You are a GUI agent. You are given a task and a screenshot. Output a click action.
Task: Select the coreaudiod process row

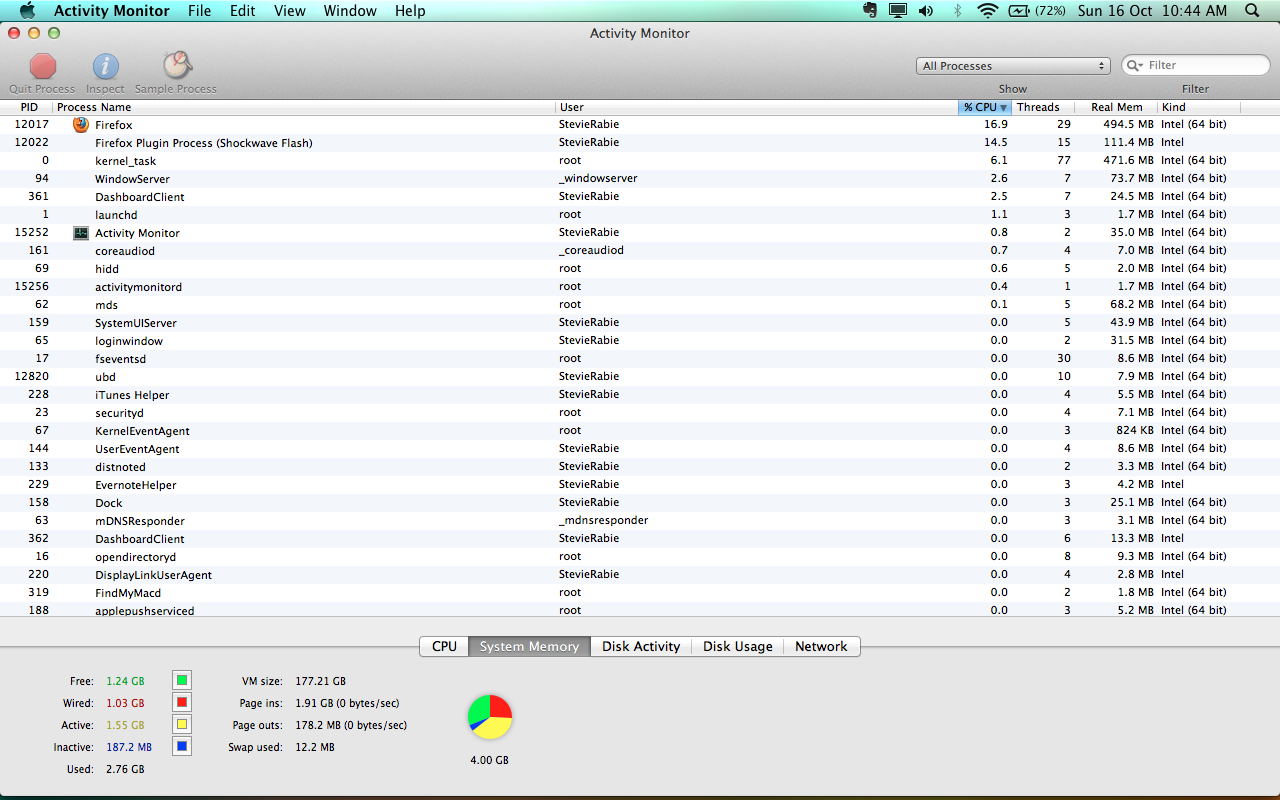pyautogui.click(x=640, y=251)
